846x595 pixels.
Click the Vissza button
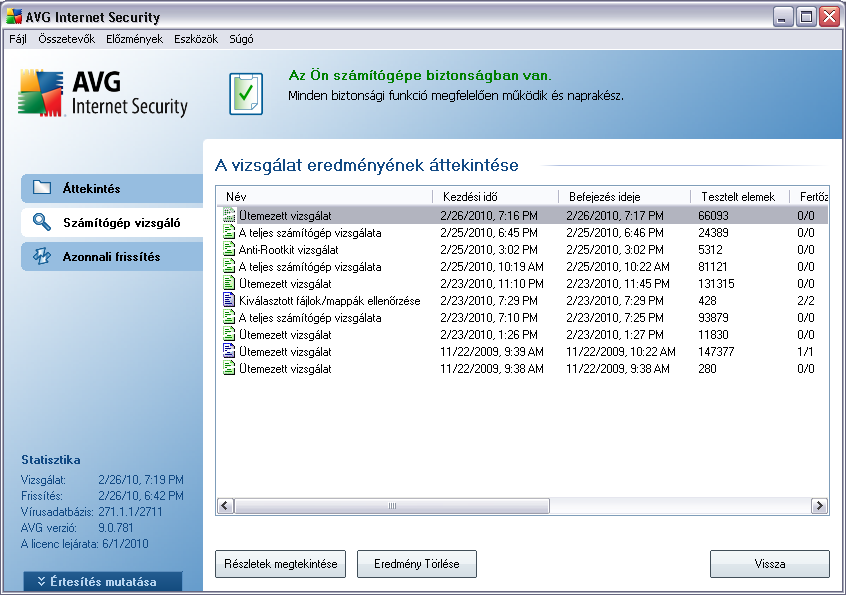click(769, 564)
